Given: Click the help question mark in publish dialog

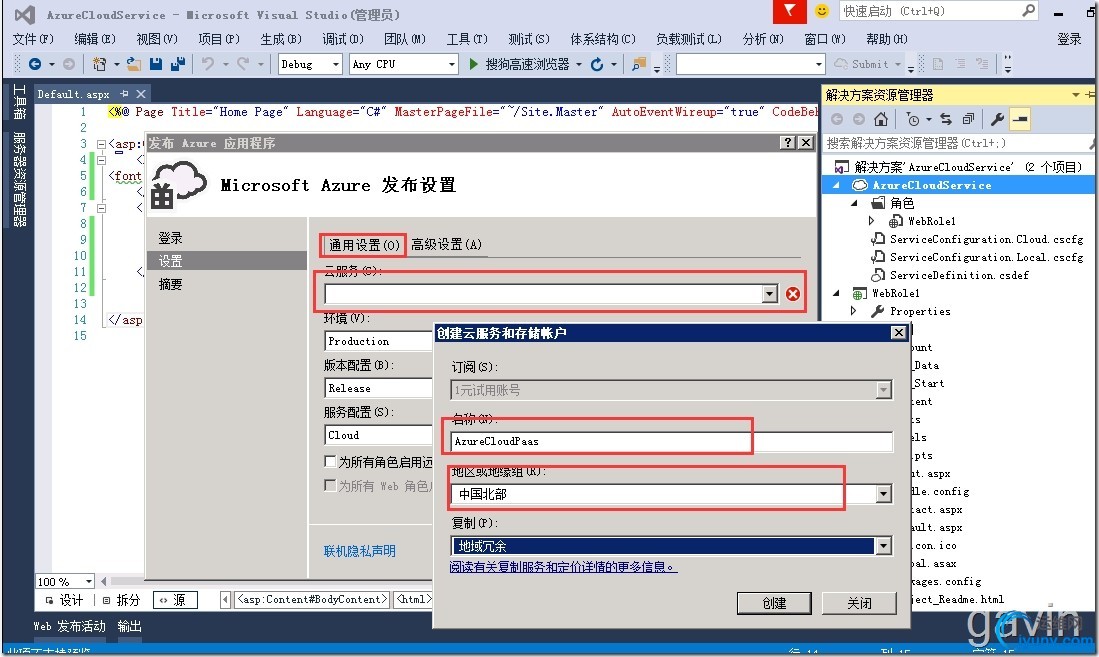Looking at the screenshot, I should [788, 142].
